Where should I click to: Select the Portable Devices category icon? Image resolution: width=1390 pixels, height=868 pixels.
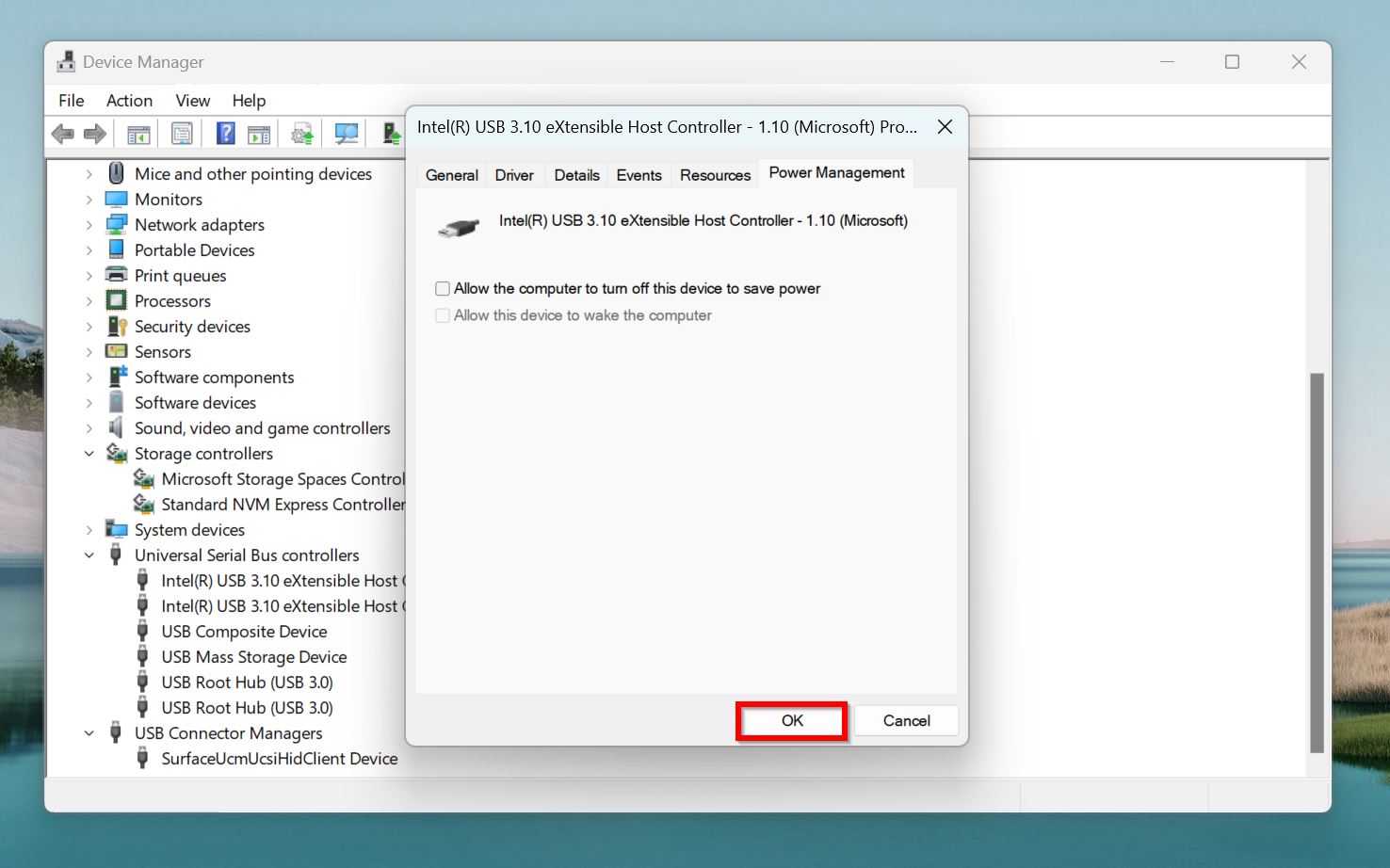point(117,249)
